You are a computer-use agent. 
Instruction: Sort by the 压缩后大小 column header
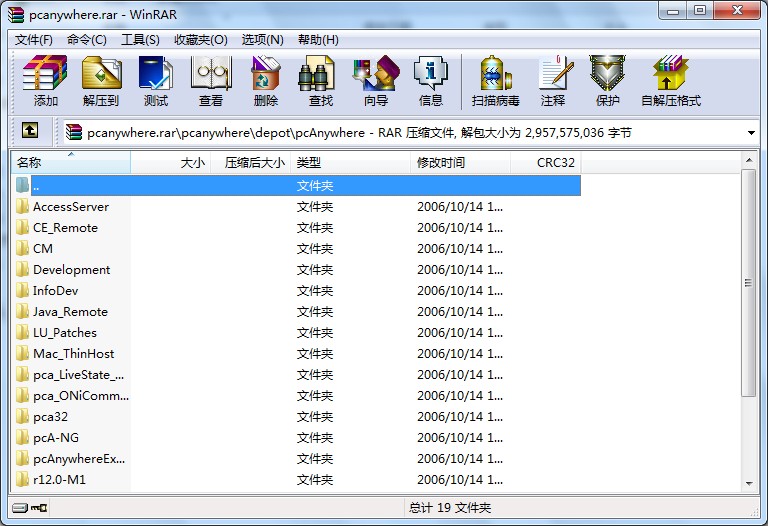click(250, 163)
